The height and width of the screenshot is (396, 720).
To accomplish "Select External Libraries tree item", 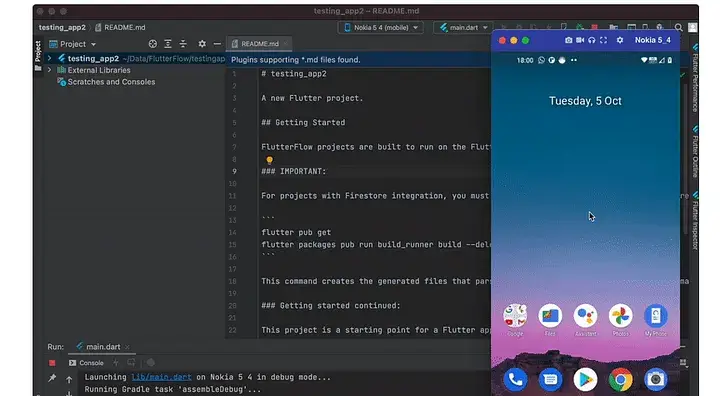I will coord(94,70).
